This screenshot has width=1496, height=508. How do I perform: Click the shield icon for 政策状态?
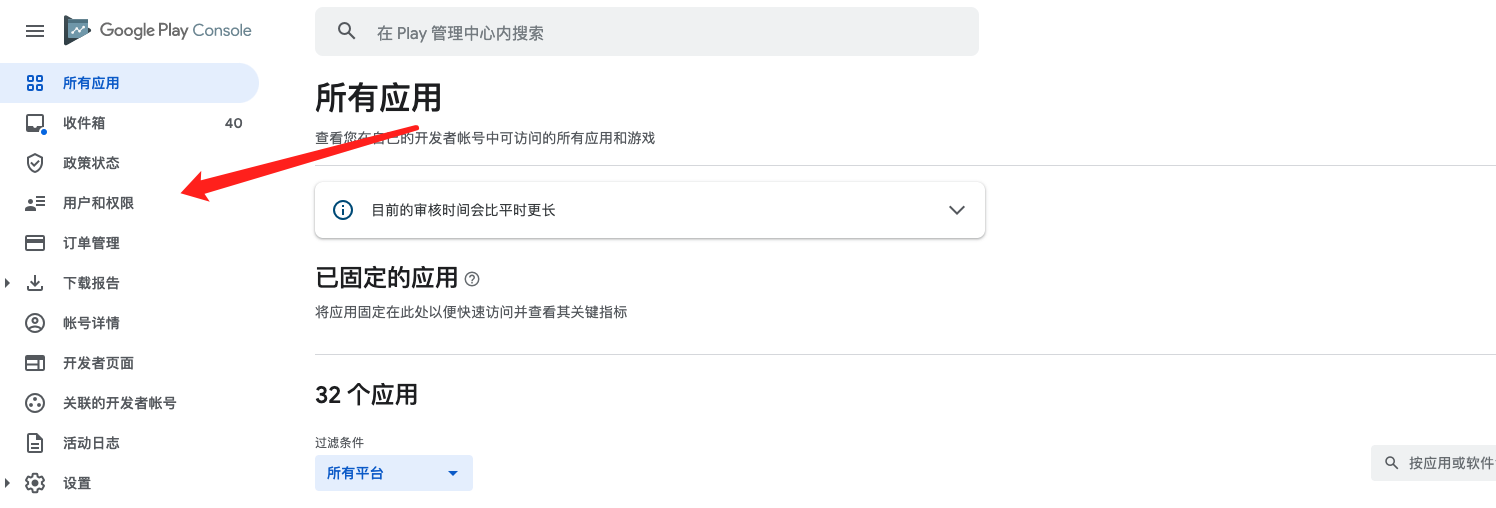35,163
